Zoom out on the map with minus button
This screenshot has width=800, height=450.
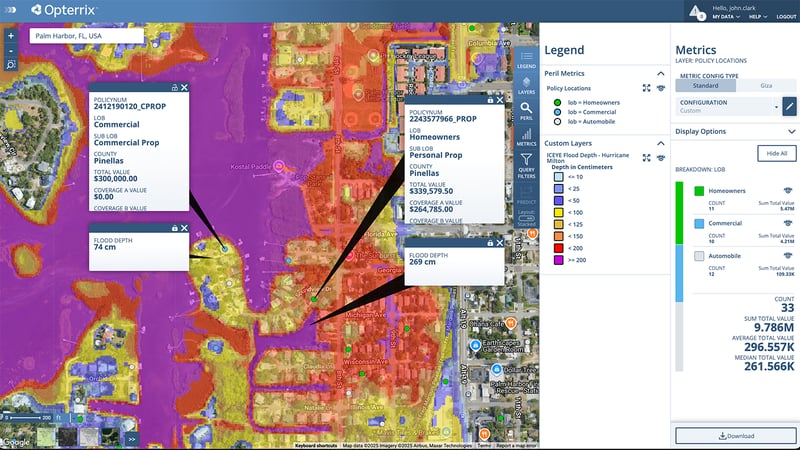11,51
